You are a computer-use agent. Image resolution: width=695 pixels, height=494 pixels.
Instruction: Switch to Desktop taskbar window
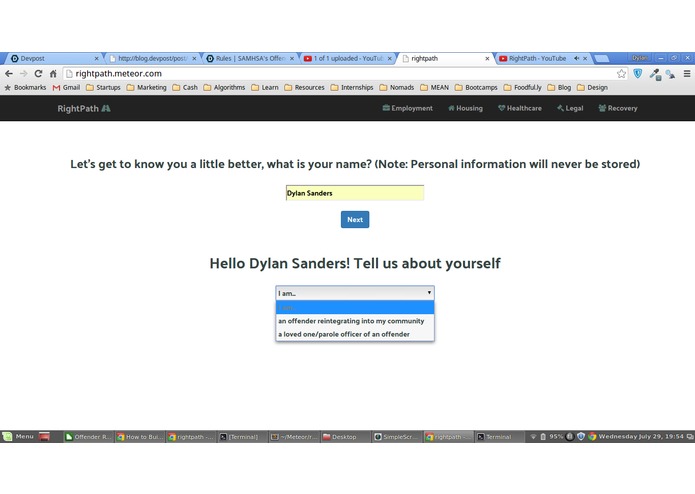(346, 437)
